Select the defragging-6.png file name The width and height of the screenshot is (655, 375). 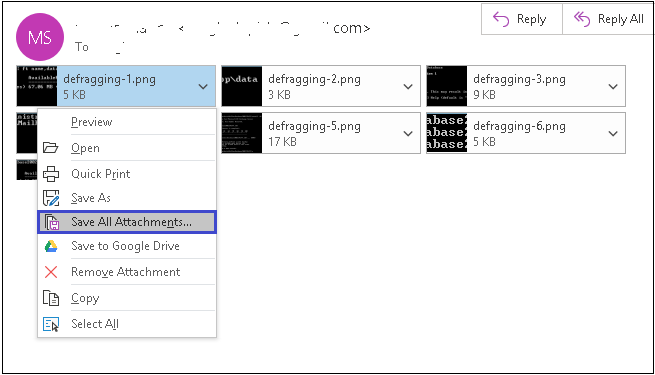519,126
